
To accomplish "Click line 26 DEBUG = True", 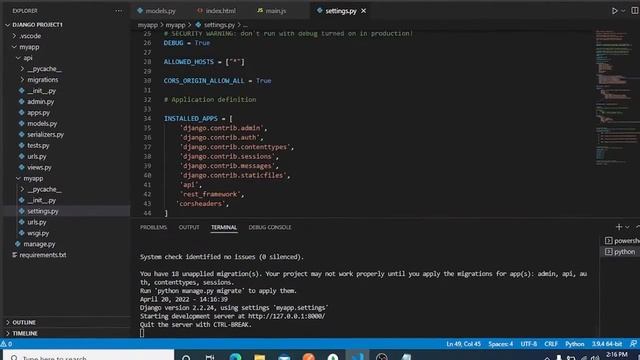I will click(187, 43).
